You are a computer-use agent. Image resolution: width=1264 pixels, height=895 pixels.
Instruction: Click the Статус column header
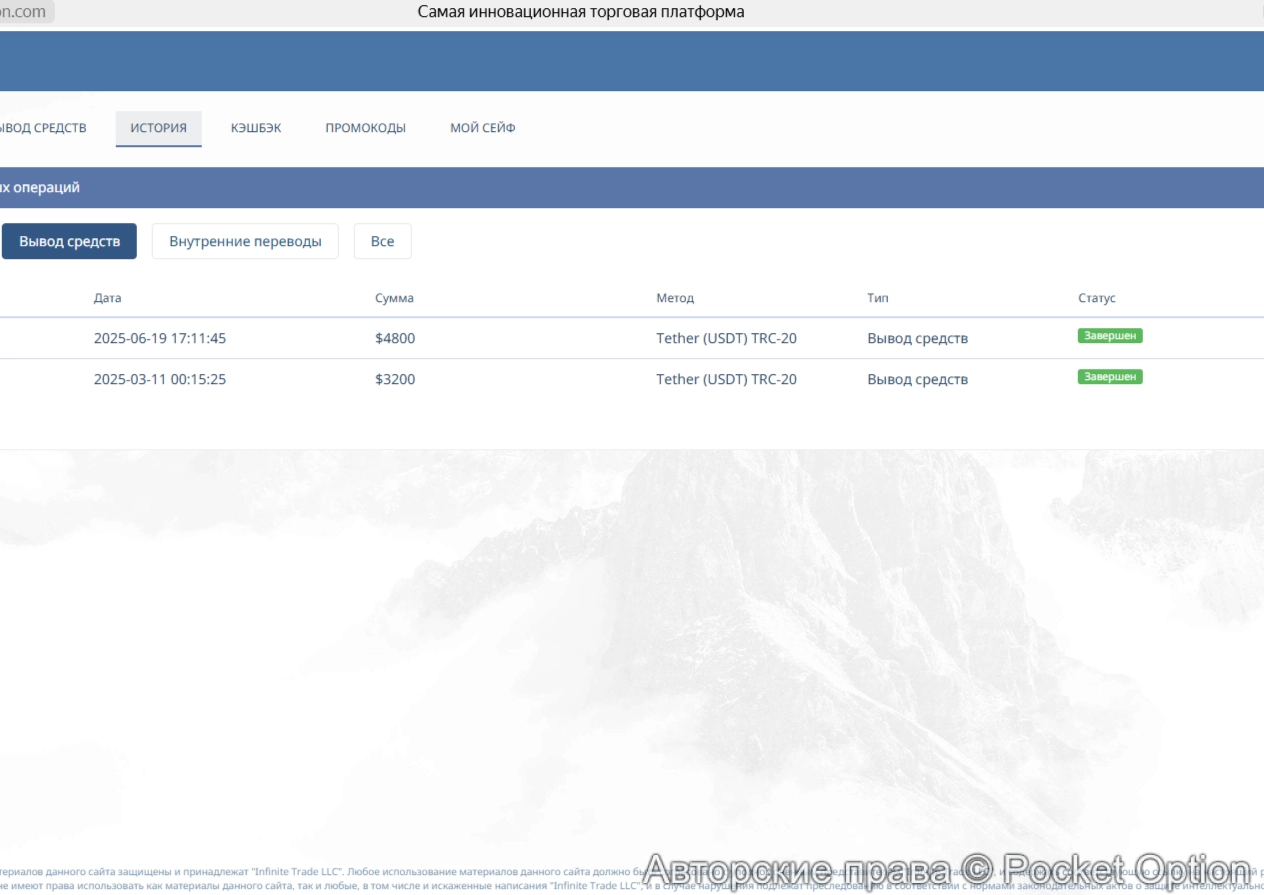click(x=1096, y=298)
